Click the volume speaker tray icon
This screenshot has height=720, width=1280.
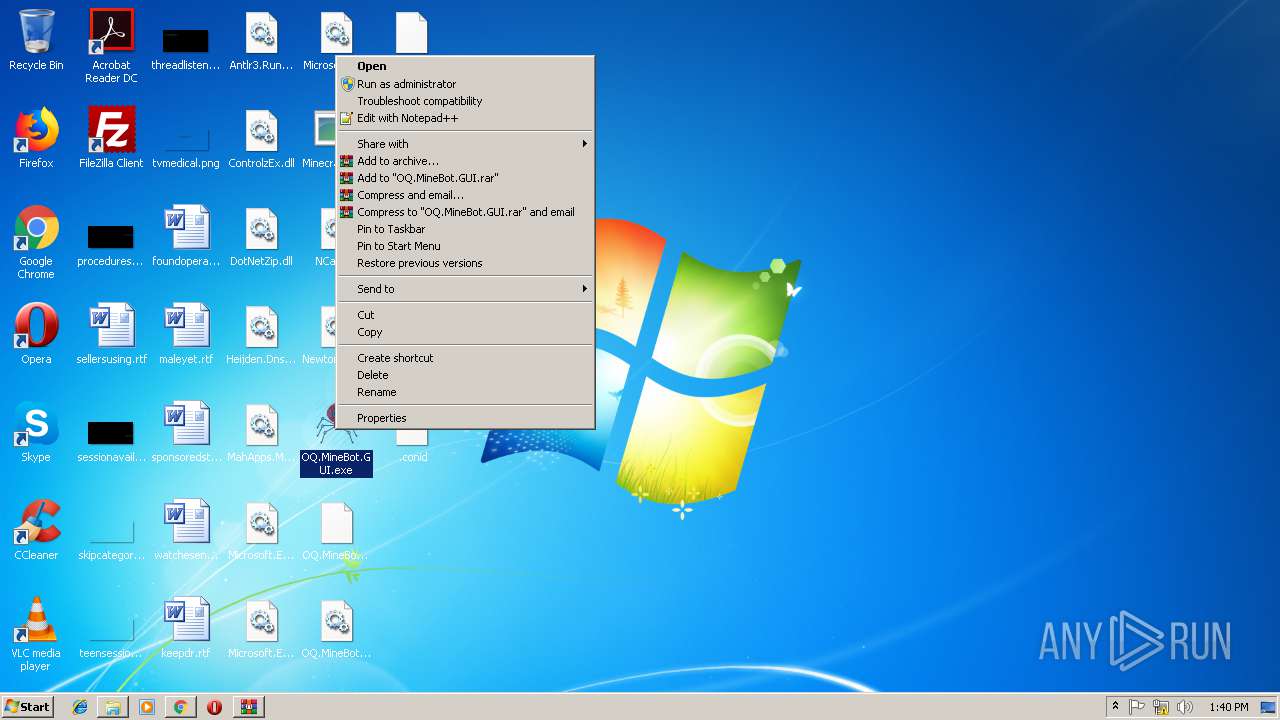coord(1185,707)
